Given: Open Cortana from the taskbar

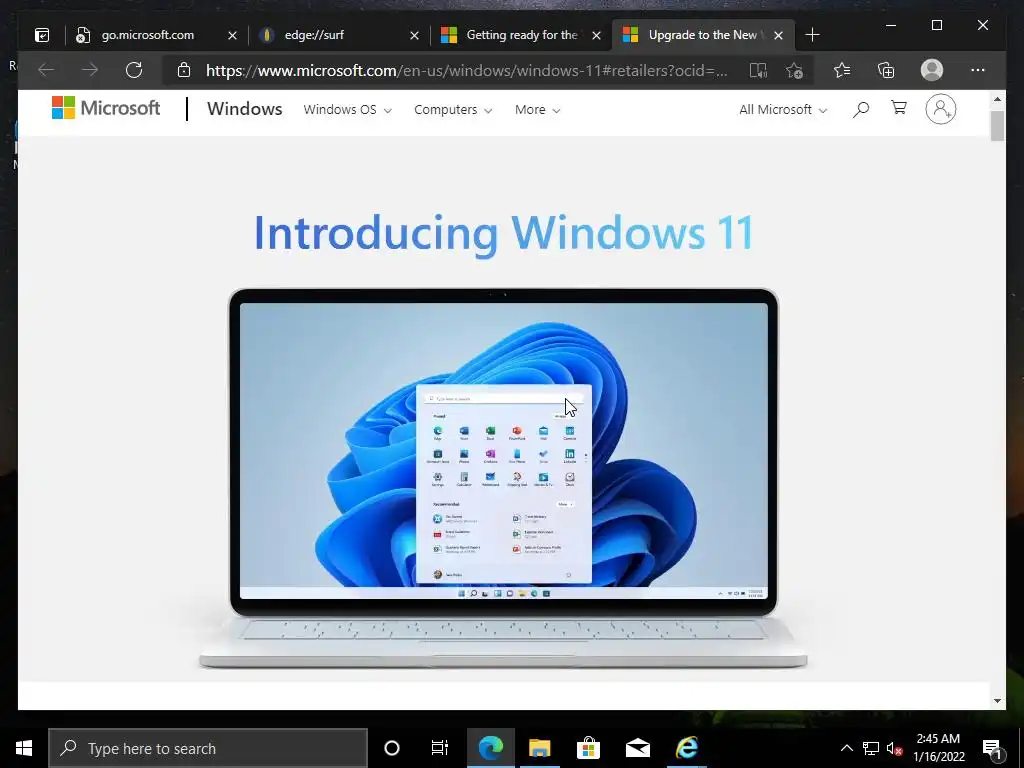Looking at the screenshot, I should pyautogui.click(x=392, y=748).
